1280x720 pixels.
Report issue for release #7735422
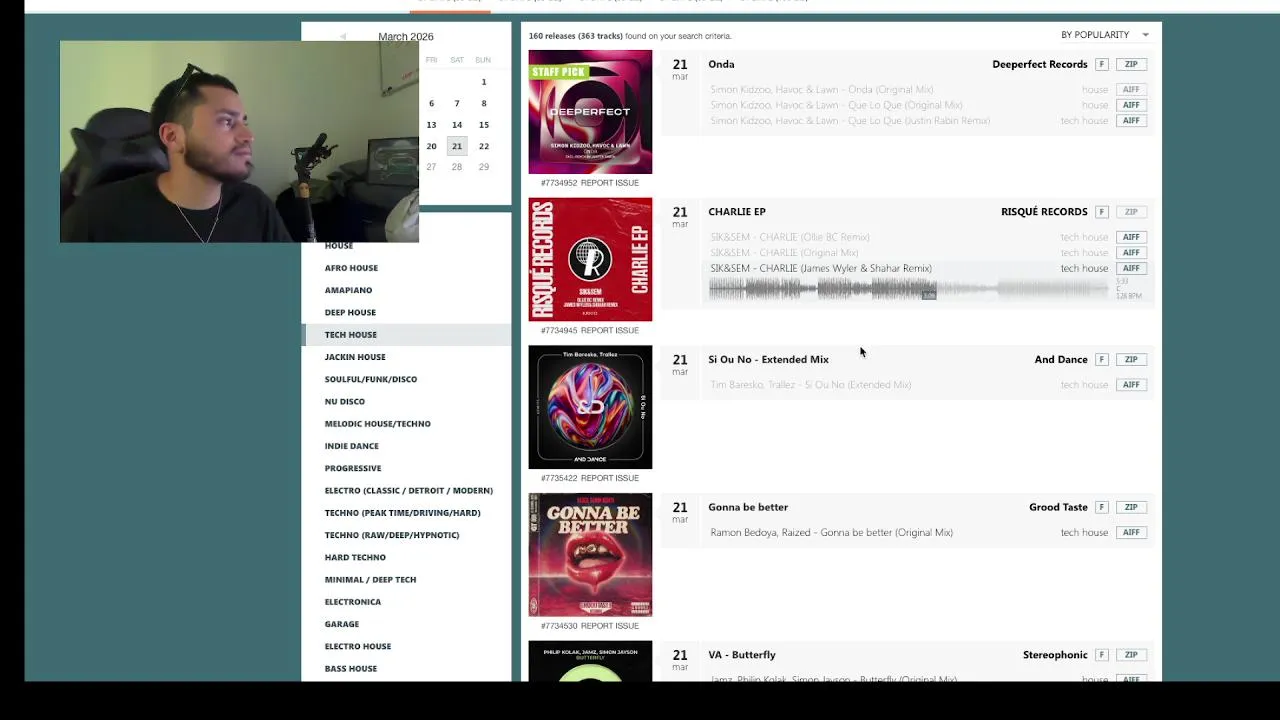click(x=609, y=479)
